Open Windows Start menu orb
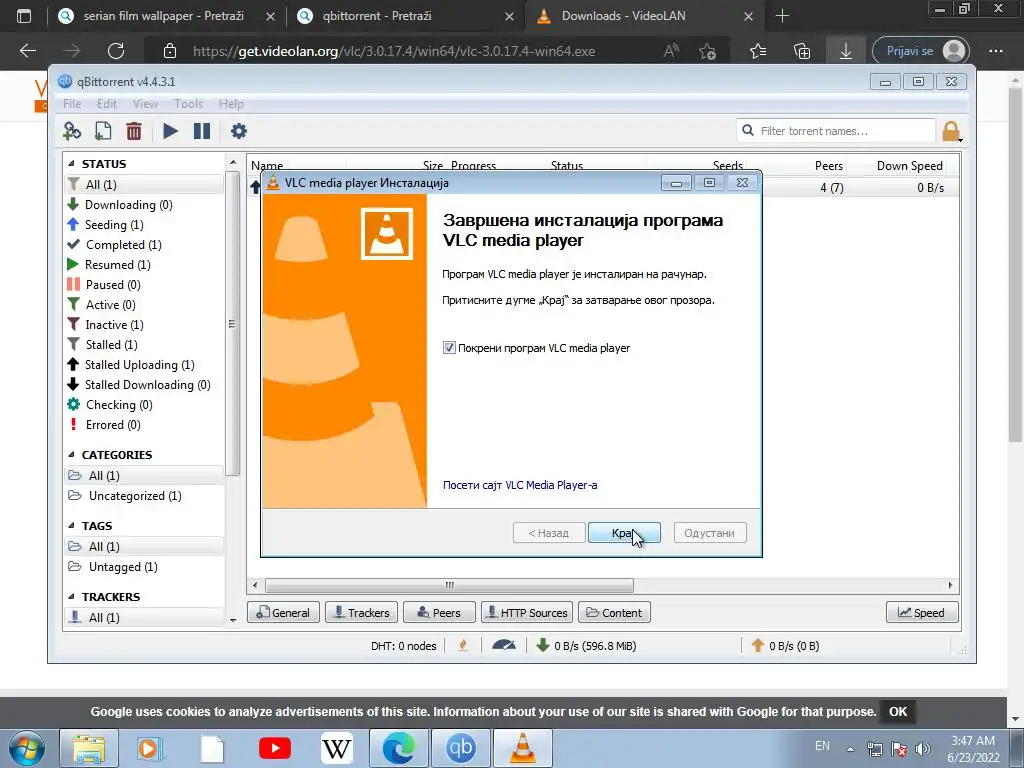1024x768 pixels. point(26,748)
